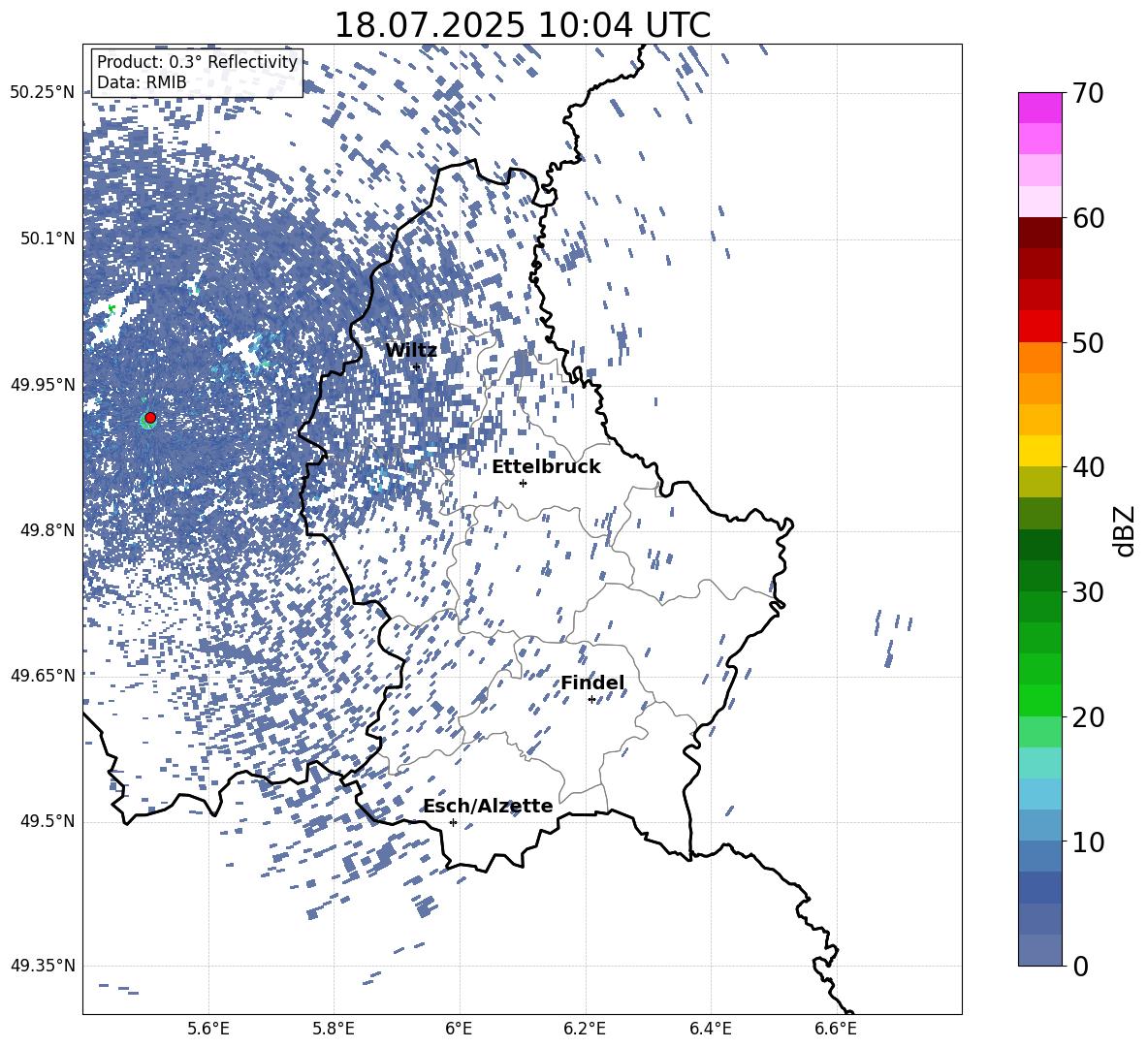Click the 49.35°N latitude label
1148x1048 pixels.
(x=43, y=966)
